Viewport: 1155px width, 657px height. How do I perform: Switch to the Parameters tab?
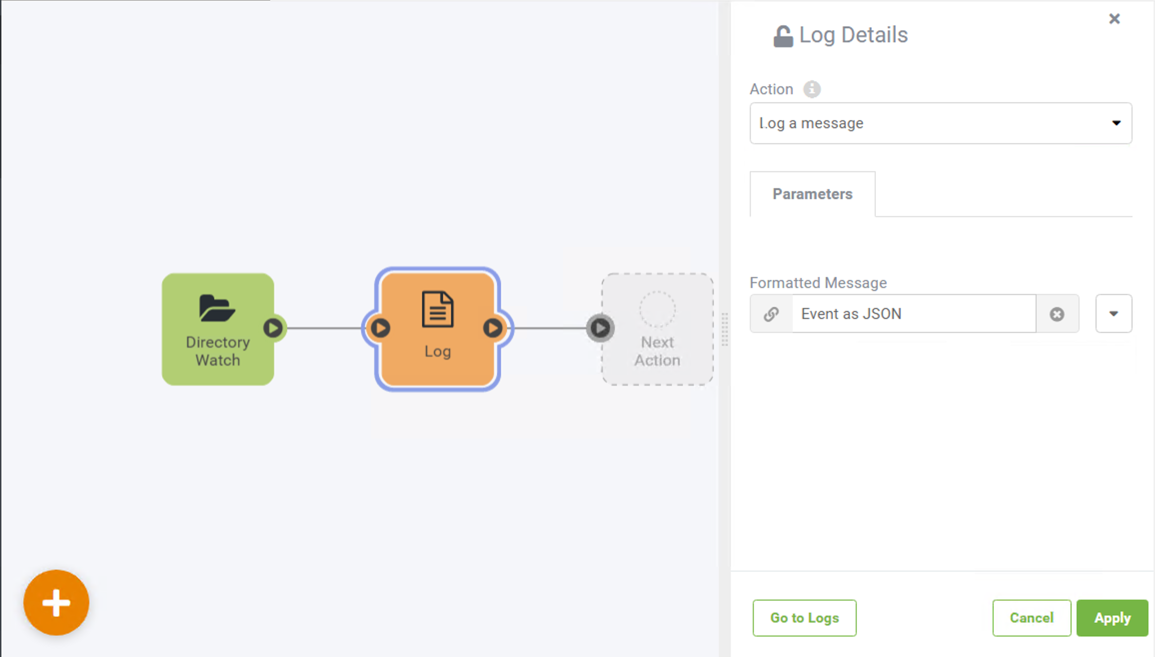tap(812, 194)
